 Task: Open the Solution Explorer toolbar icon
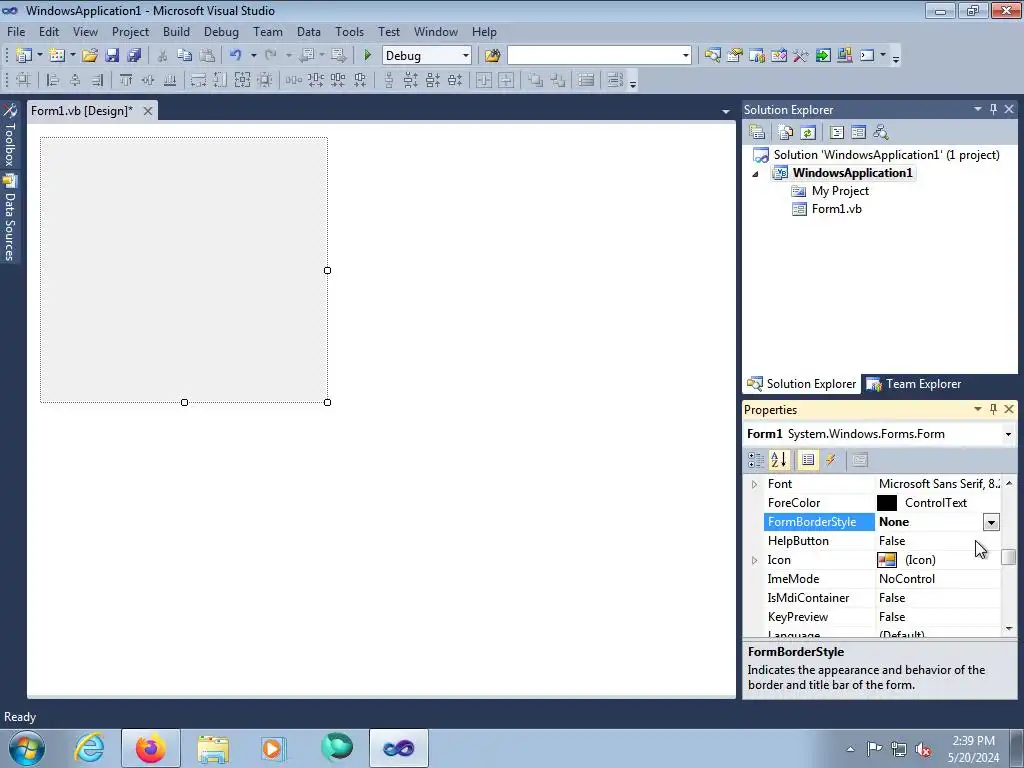pyautogui.click(x=712, y=56)
